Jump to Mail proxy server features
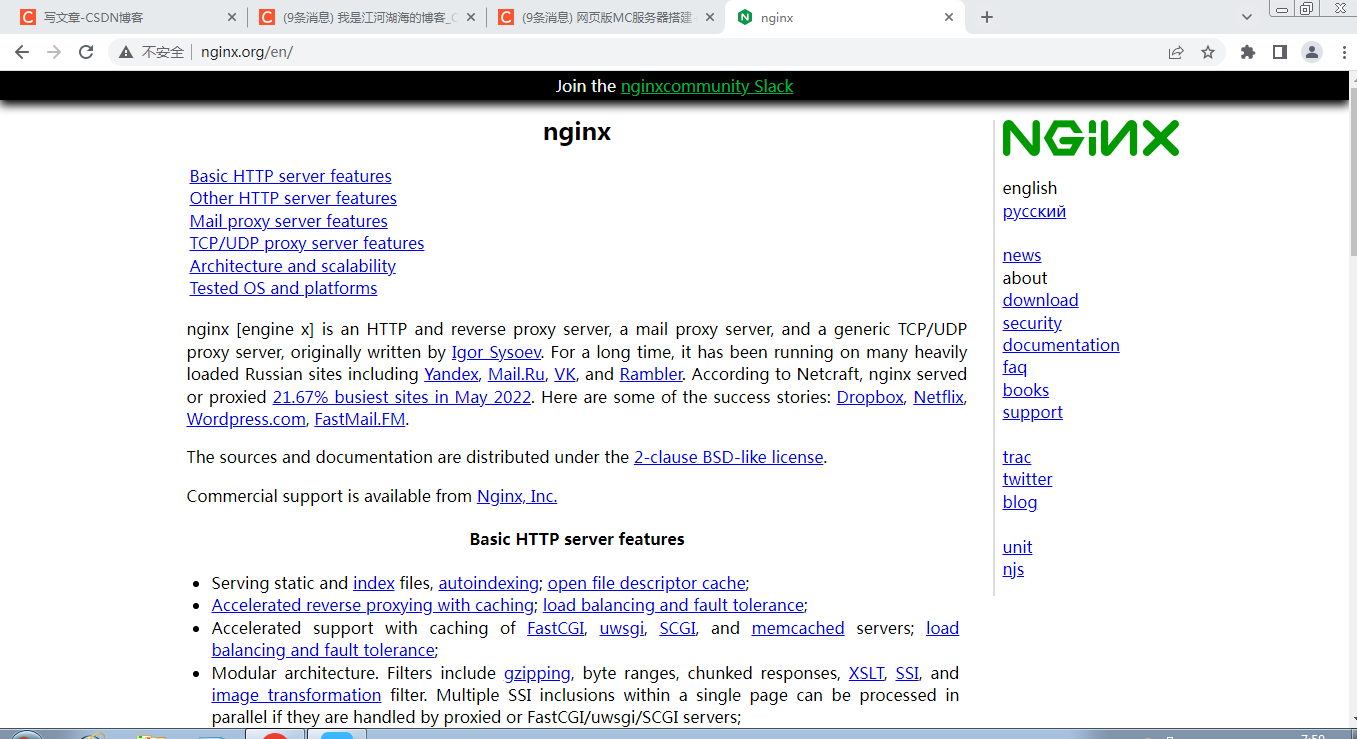Image resolution: width=1357 pixels, height=739 pixels. point(288,221)
